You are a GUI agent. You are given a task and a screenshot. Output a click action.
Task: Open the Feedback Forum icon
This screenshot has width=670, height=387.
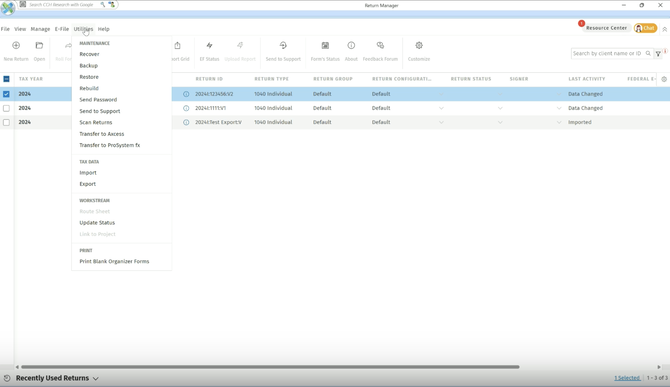tap(380, 45)
